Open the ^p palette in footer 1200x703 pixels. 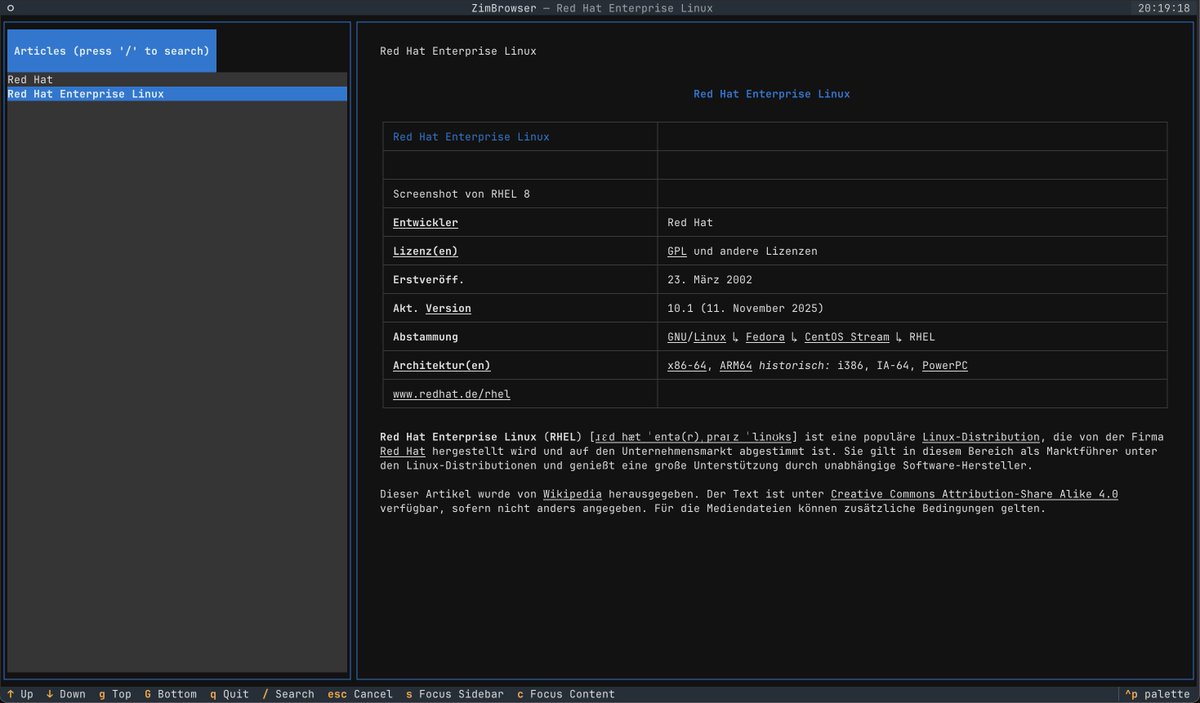point(1157,694)
